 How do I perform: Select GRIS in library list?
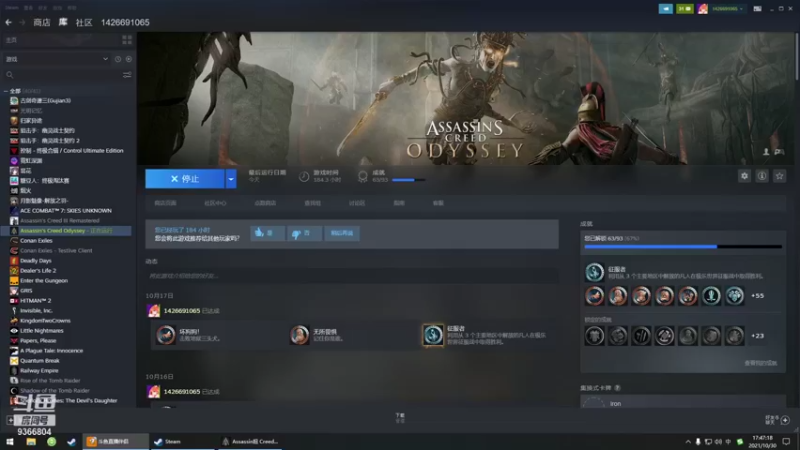[26, 291]
